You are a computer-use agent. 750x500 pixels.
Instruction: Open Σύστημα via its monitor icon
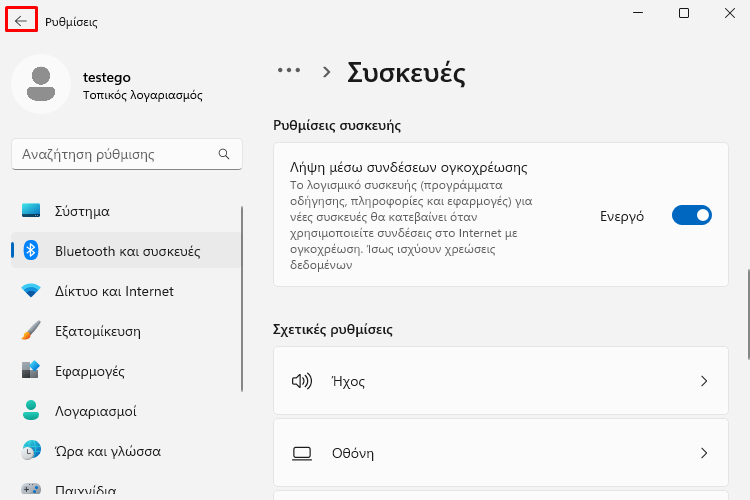pyautogui.click(x=31, y=210)
